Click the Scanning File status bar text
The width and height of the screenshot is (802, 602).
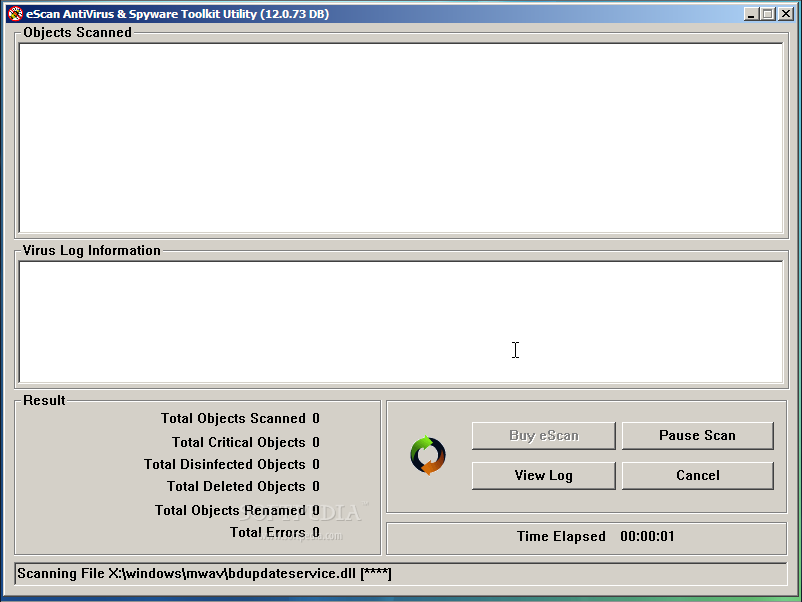(x=204, y=574)
